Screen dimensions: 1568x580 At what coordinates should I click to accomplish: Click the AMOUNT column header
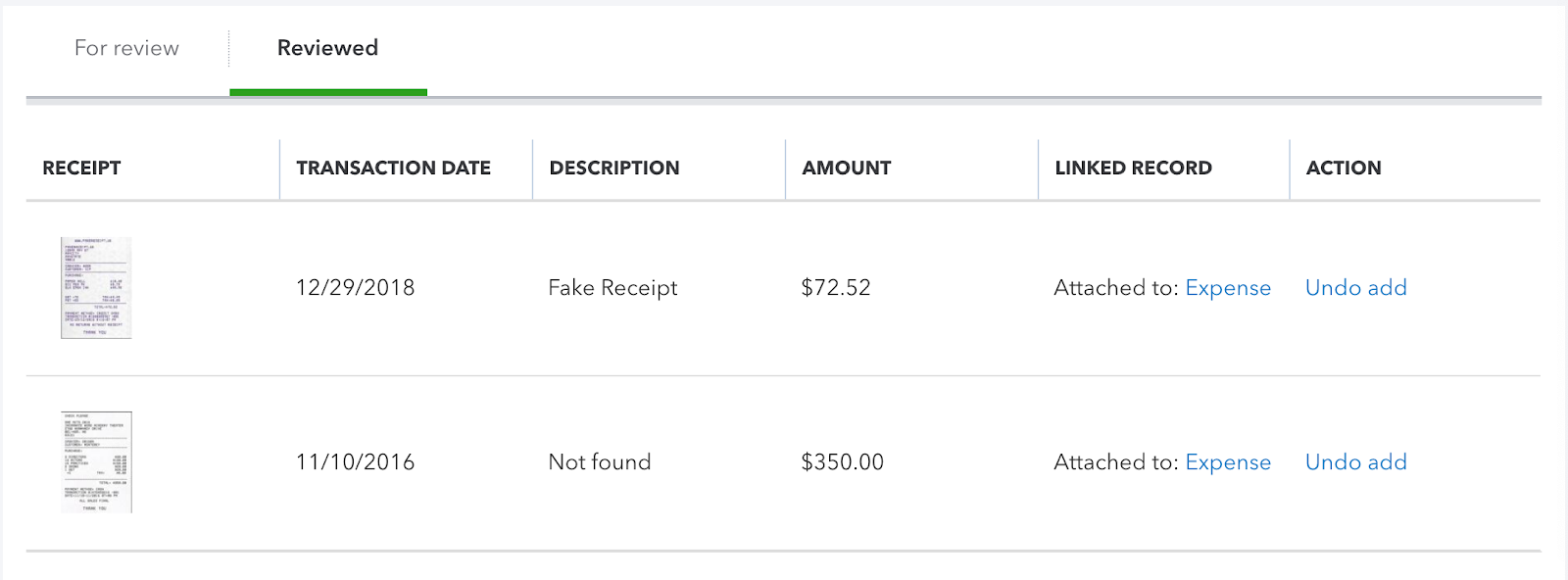pyautogui.click(x=847, y=168)
